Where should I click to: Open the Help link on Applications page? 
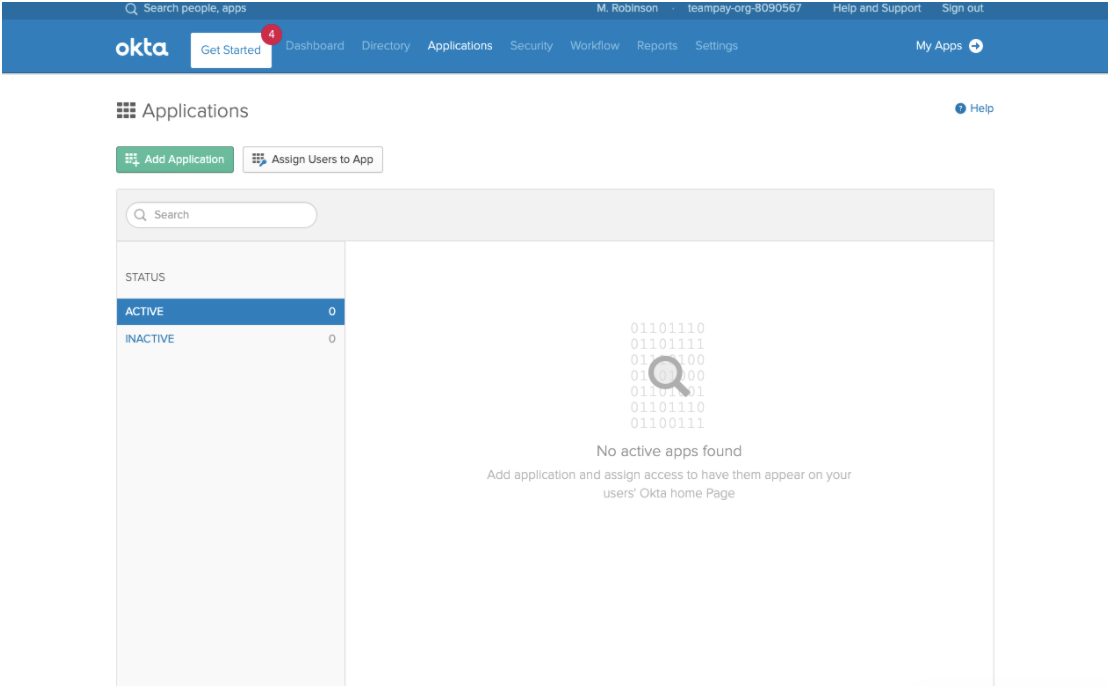[982, 109]
